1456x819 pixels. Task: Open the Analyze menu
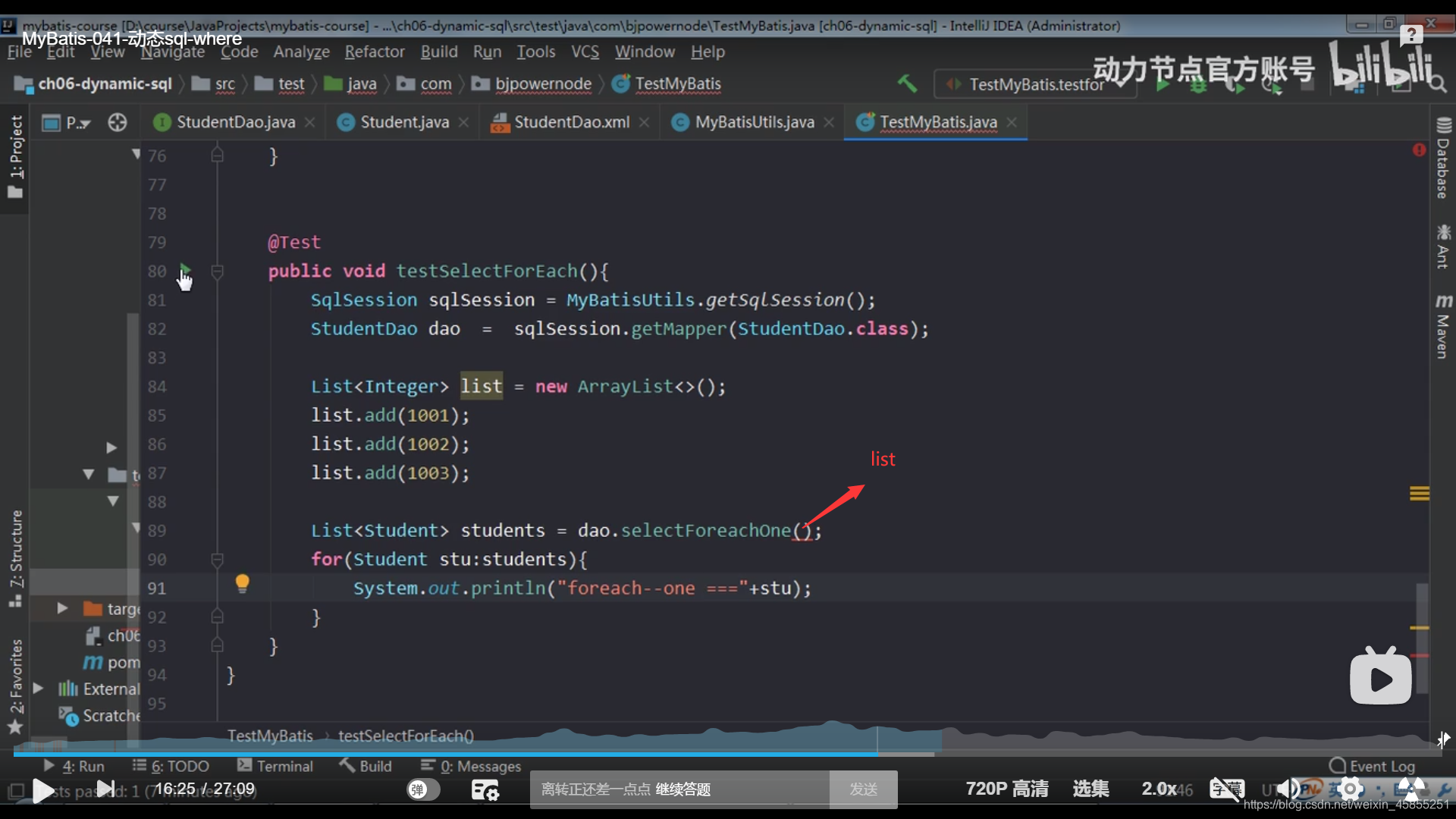(301, 52)
